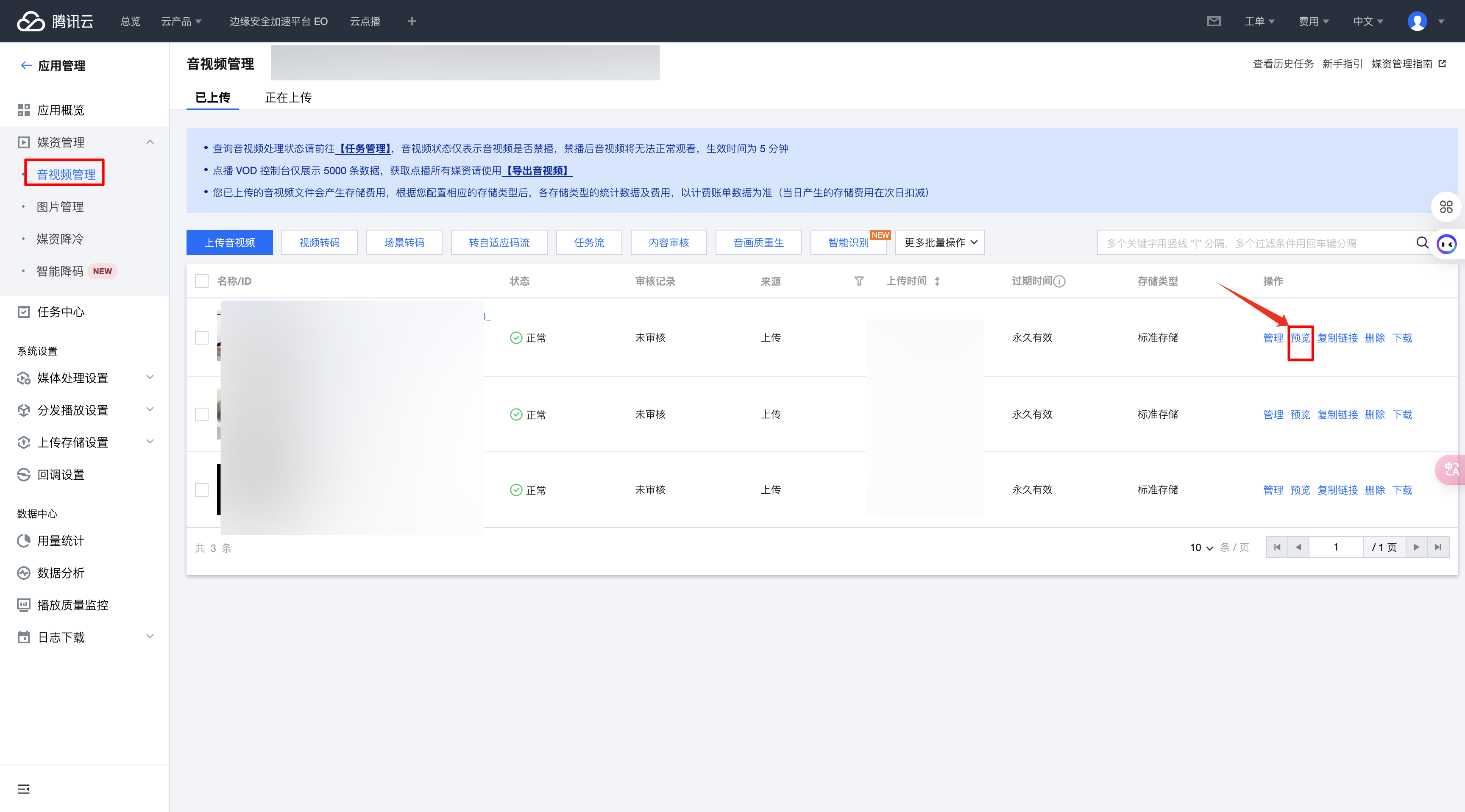Click 下载 link in second row
The image size is (1465, 812).
tap(1402, 414)
